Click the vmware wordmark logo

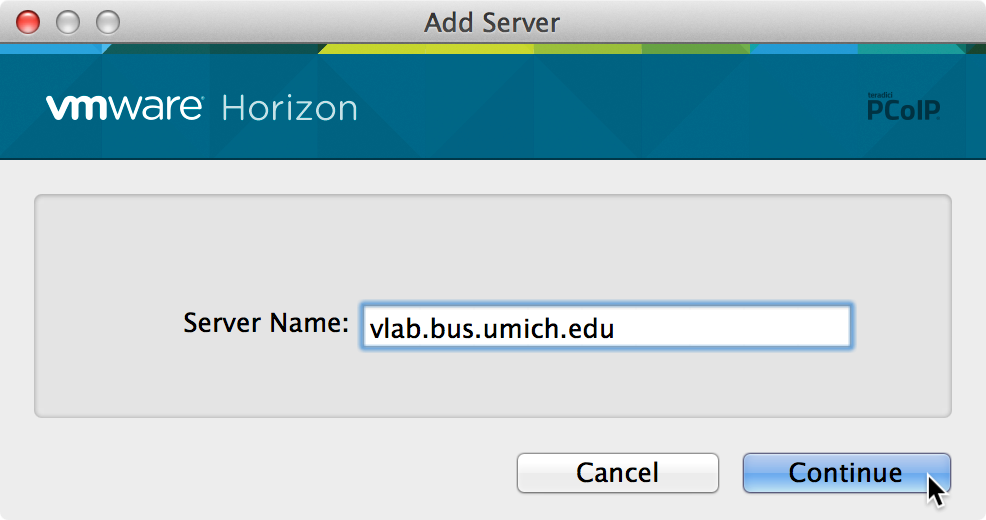click(x=125, y=107)
